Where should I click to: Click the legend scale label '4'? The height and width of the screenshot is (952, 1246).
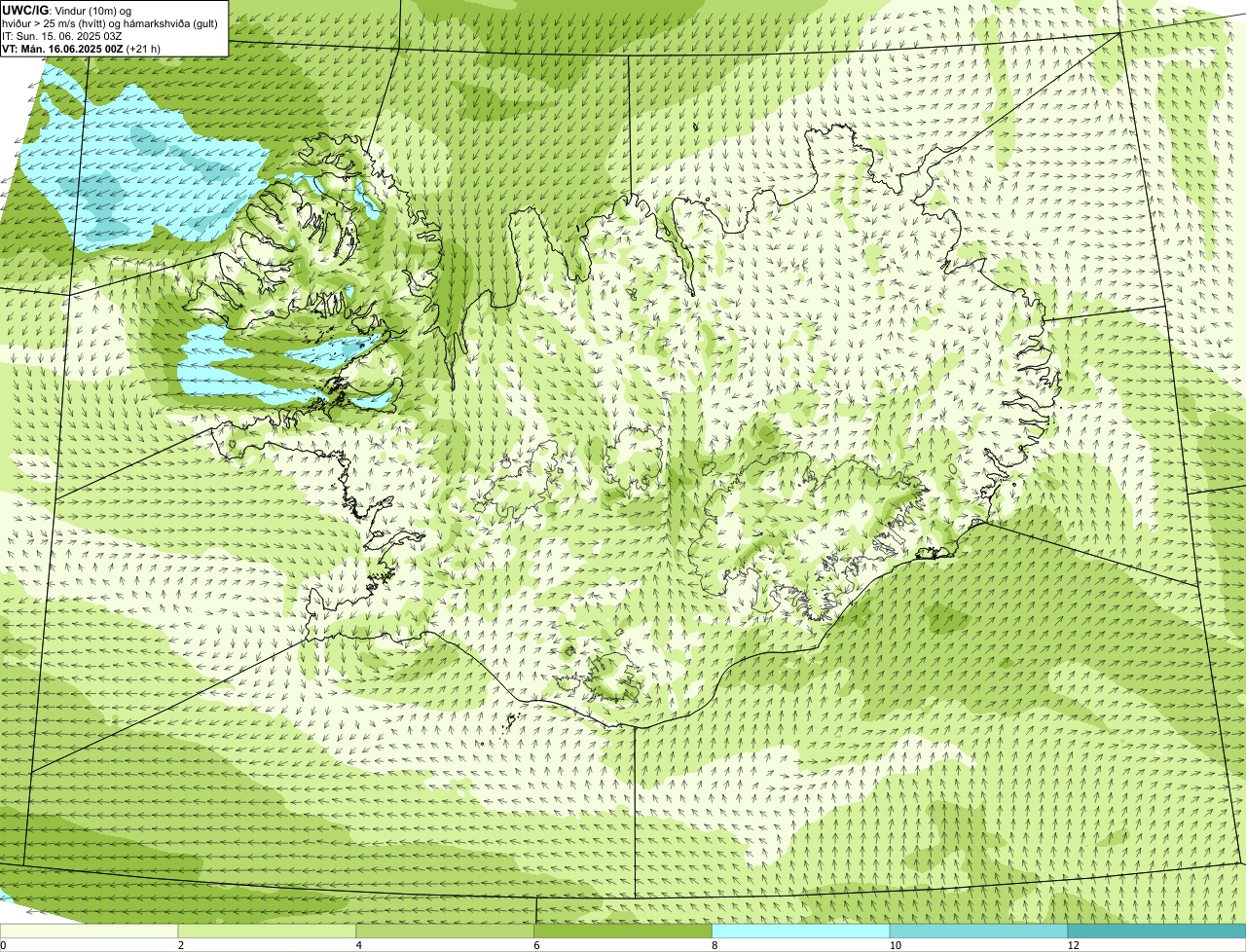tap(359, 945)
